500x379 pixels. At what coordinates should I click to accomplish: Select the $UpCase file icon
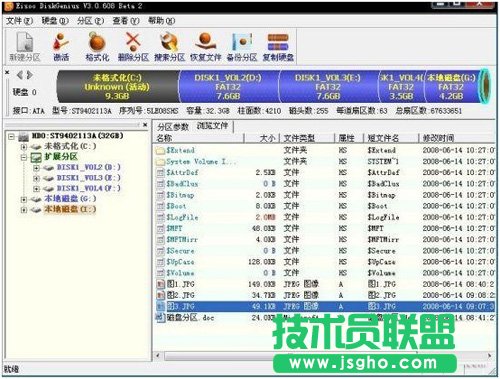coord(161,262)
